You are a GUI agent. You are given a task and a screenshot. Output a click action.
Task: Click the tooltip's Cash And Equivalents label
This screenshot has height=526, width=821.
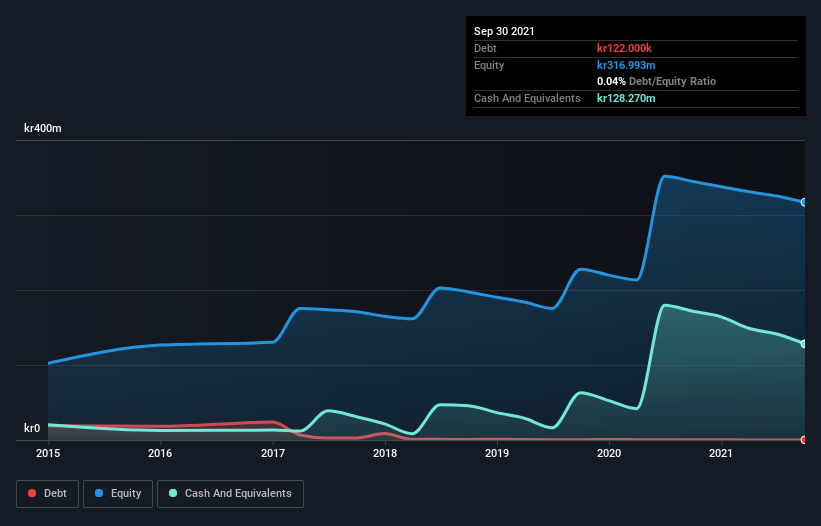coord(527,98)
